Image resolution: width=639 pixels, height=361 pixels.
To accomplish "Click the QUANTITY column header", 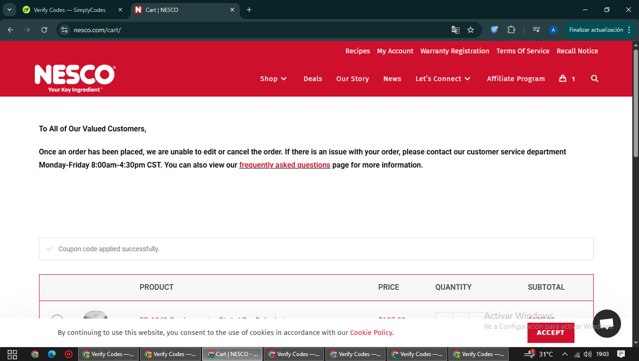I will tap(453, 287).
